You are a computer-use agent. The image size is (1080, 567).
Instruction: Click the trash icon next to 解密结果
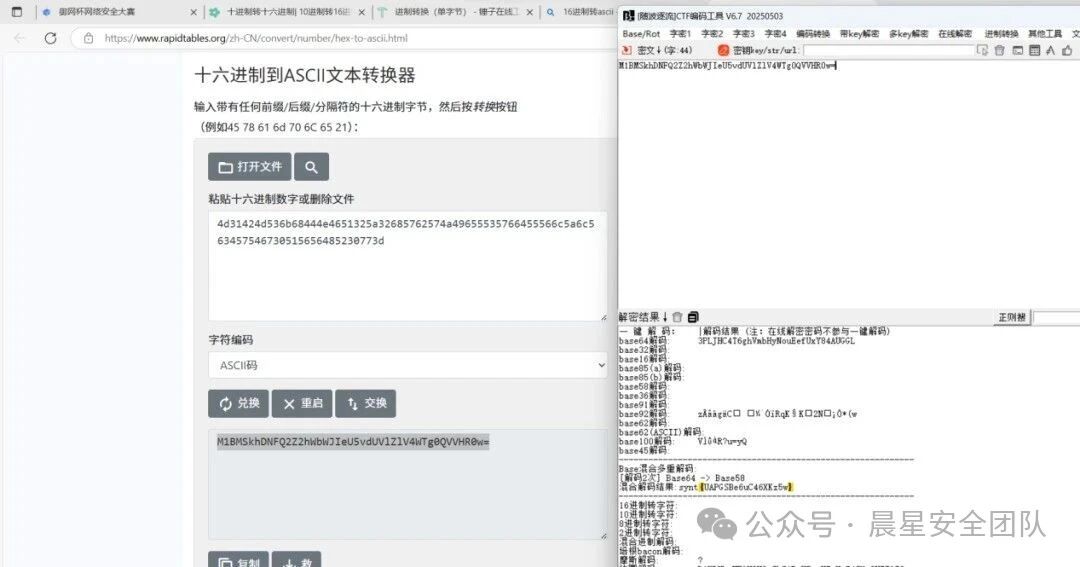tap(677, 317)
